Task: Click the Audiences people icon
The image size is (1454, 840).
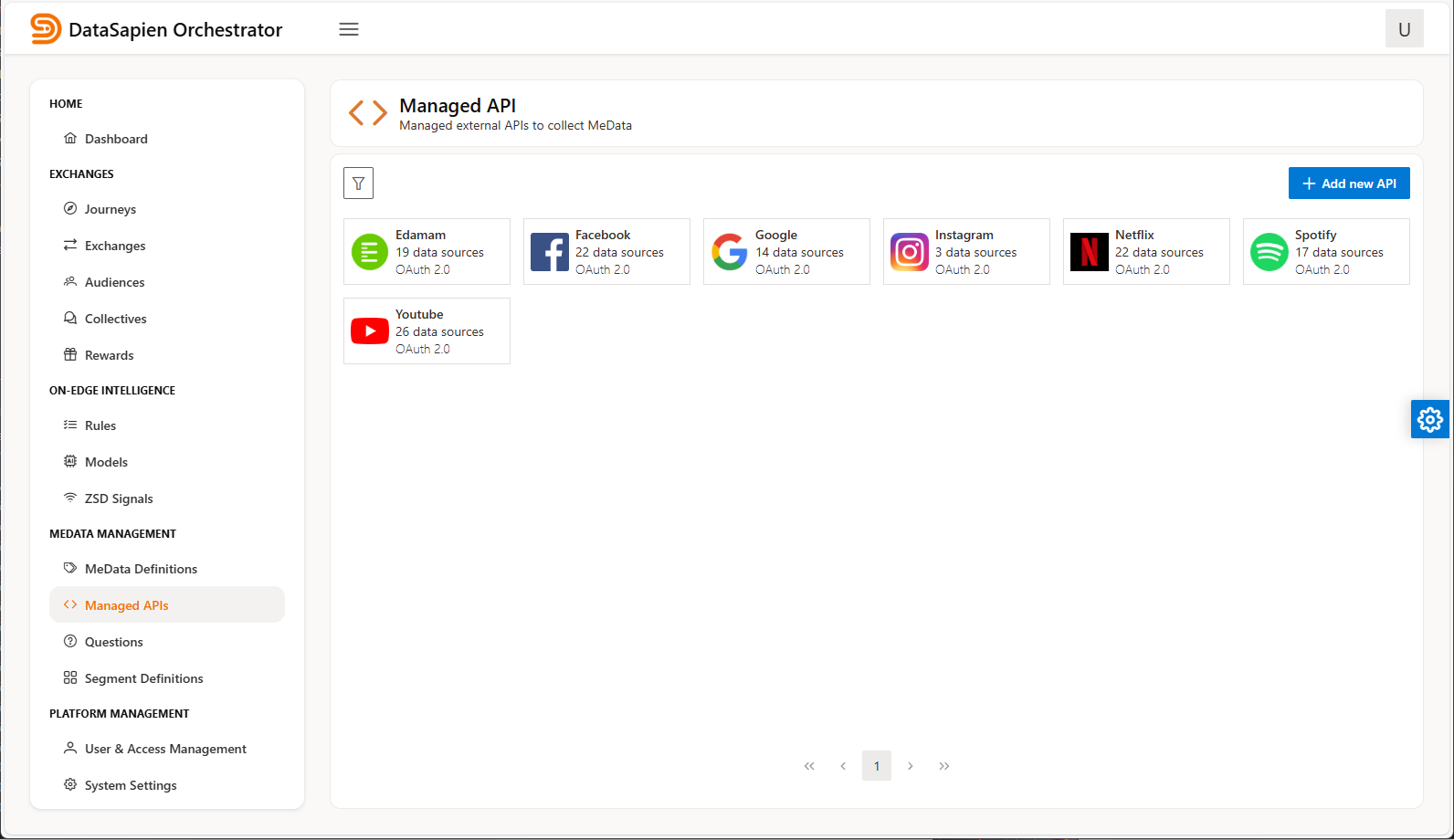Action: click(x=70, y=281)
